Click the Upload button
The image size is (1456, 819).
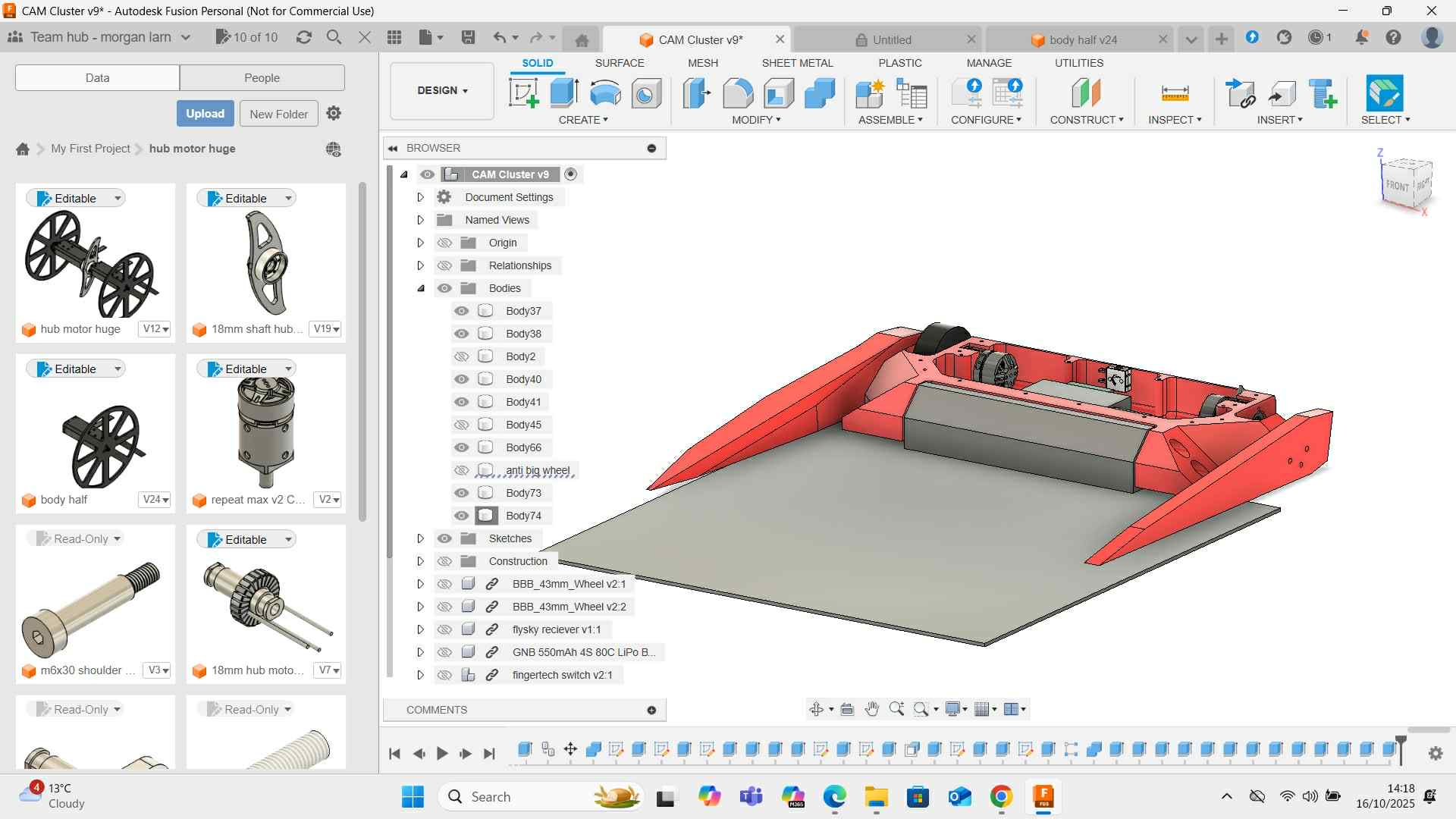click(x=205, y=114)
